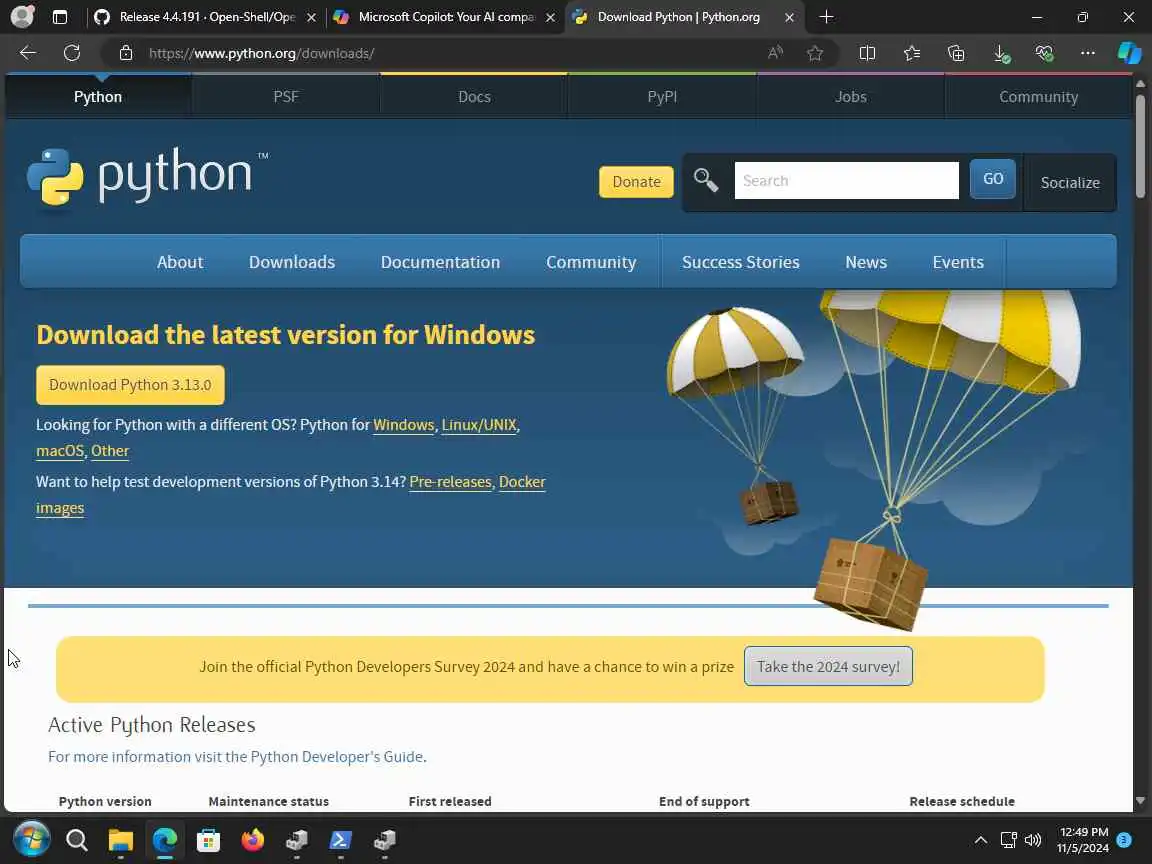The height and width of the screenshot is (864, 1152).
Task: Follow the Windows link
Action: pos(403,425)
